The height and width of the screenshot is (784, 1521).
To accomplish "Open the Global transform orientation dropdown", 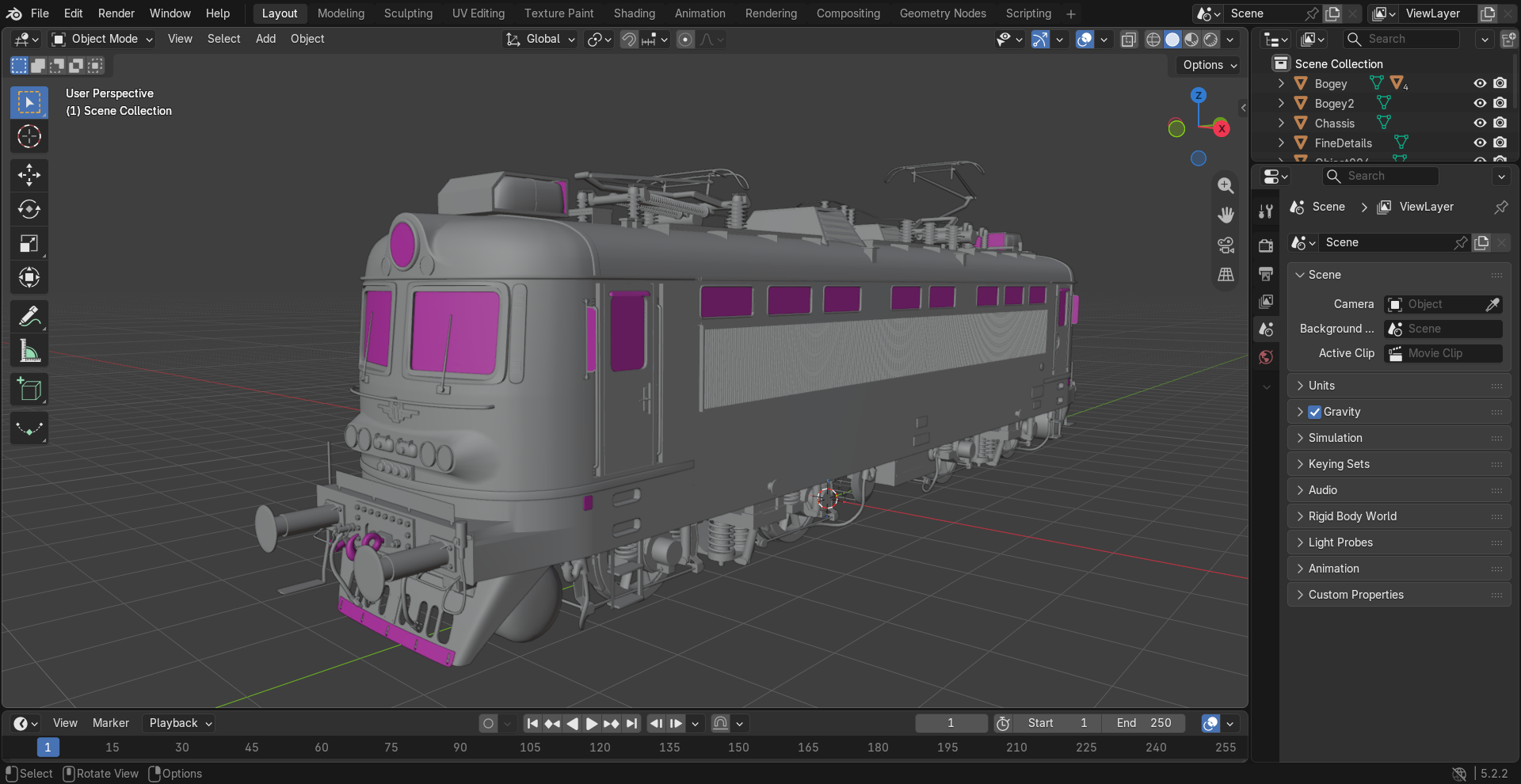I will coord(540,39).
